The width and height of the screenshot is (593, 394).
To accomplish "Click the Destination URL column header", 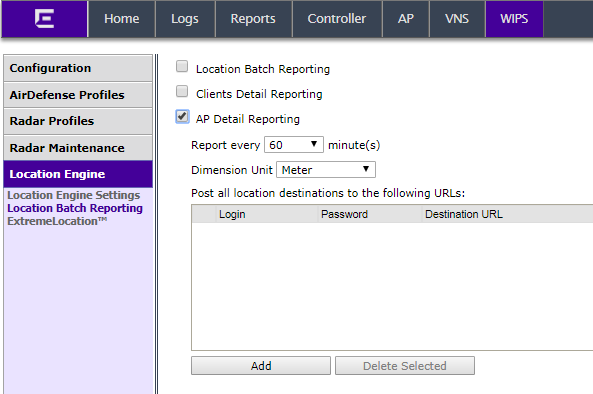I will pyautogui.click(x=508, y=214).
